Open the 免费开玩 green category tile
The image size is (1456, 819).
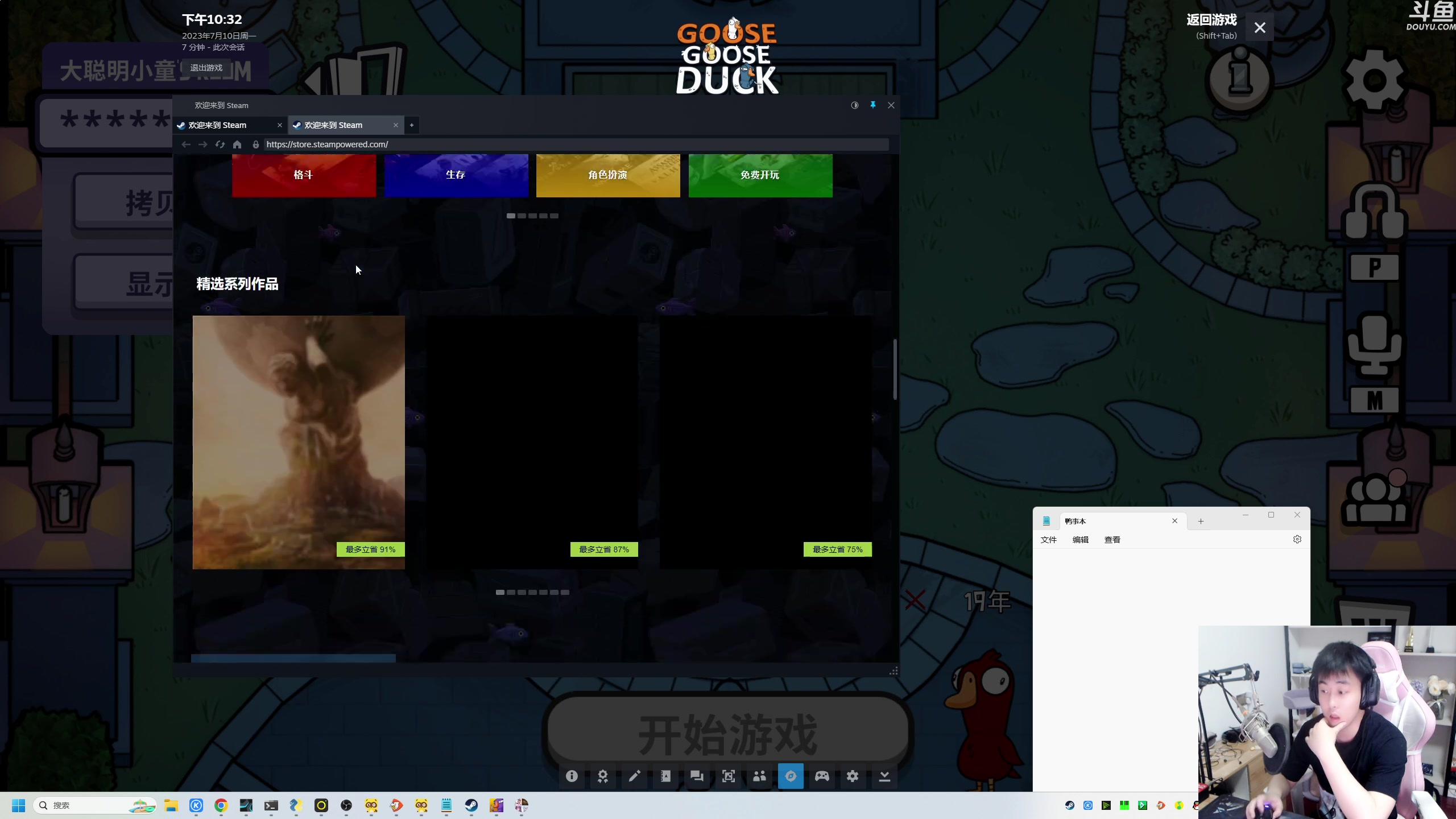coord(760,175)
